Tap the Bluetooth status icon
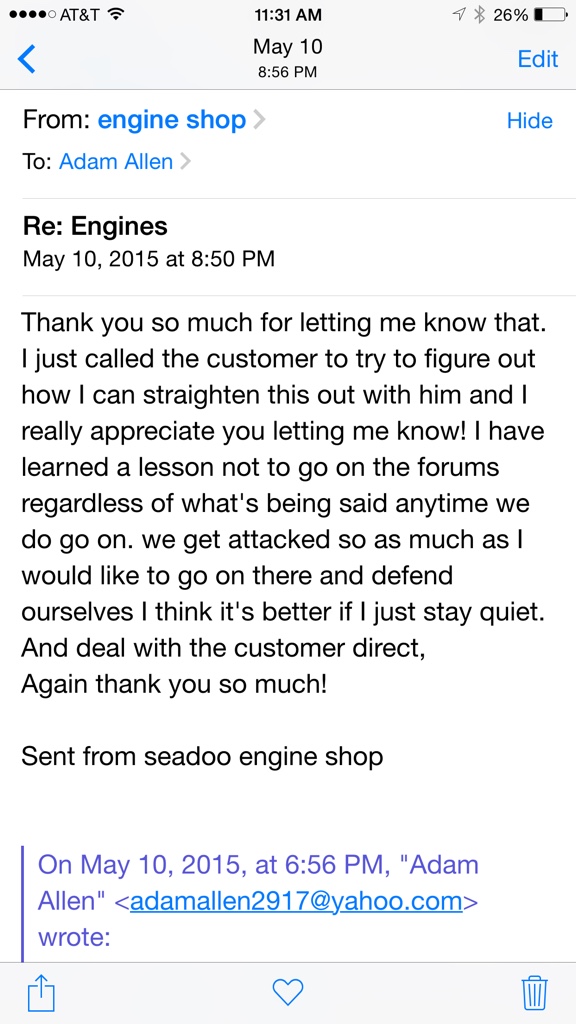This screenshot has height=1024, width=576. [x=479, y=14]
